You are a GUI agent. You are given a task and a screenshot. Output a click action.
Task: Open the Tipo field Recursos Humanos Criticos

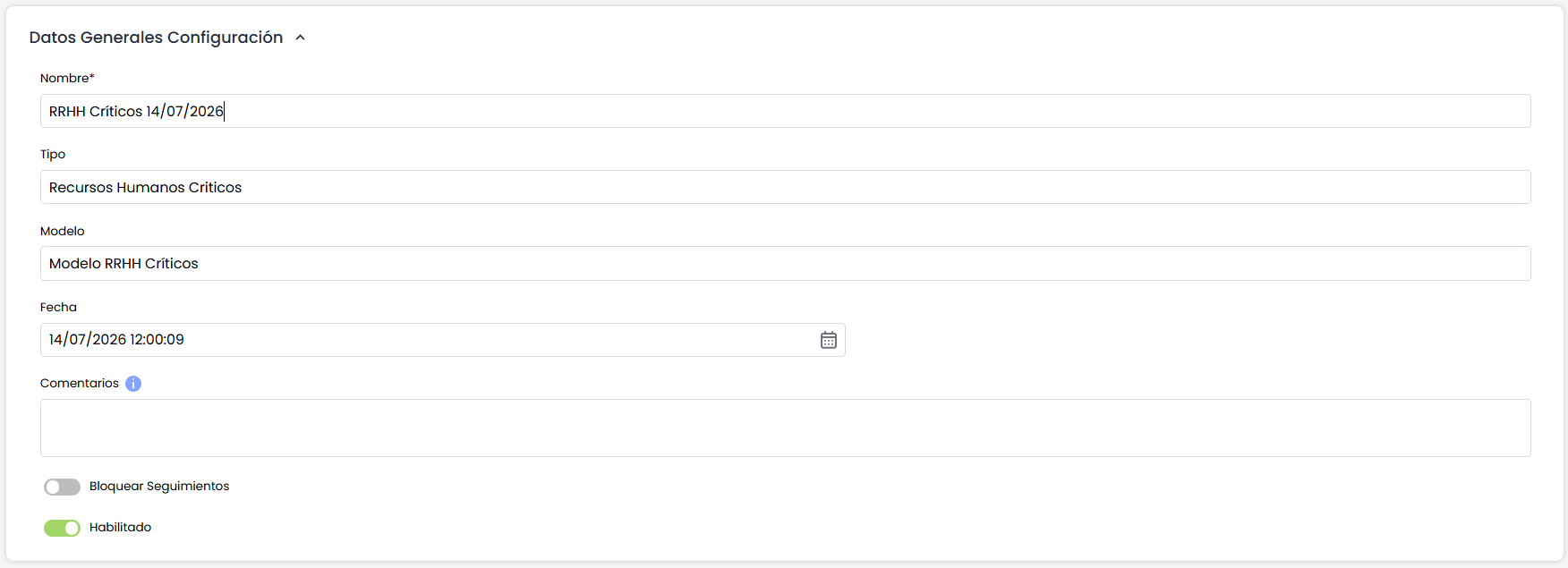[x=785, y=187]
